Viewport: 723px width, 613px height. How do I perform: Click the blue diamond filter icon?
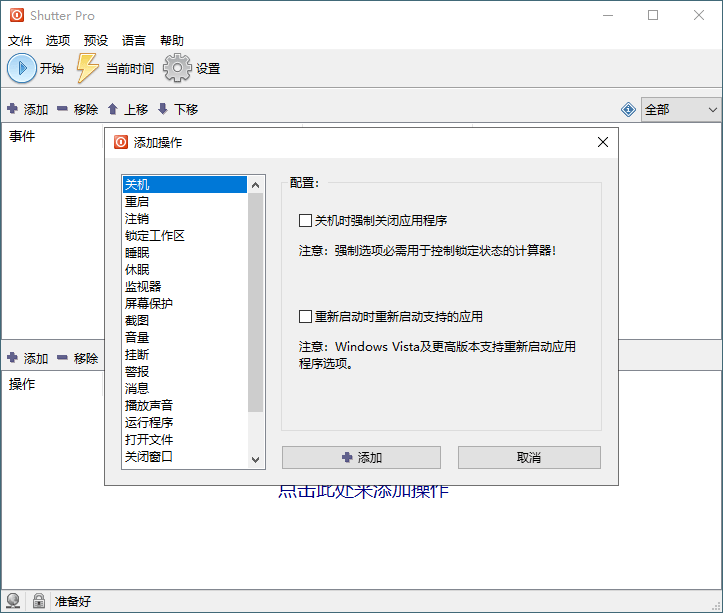click(x=628, y=109)
